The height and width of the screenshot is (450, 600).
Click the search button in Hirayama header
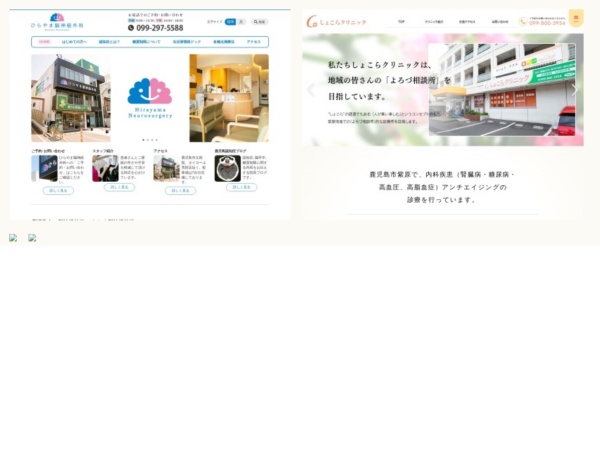pyautogui.click(x=259, y=21)
